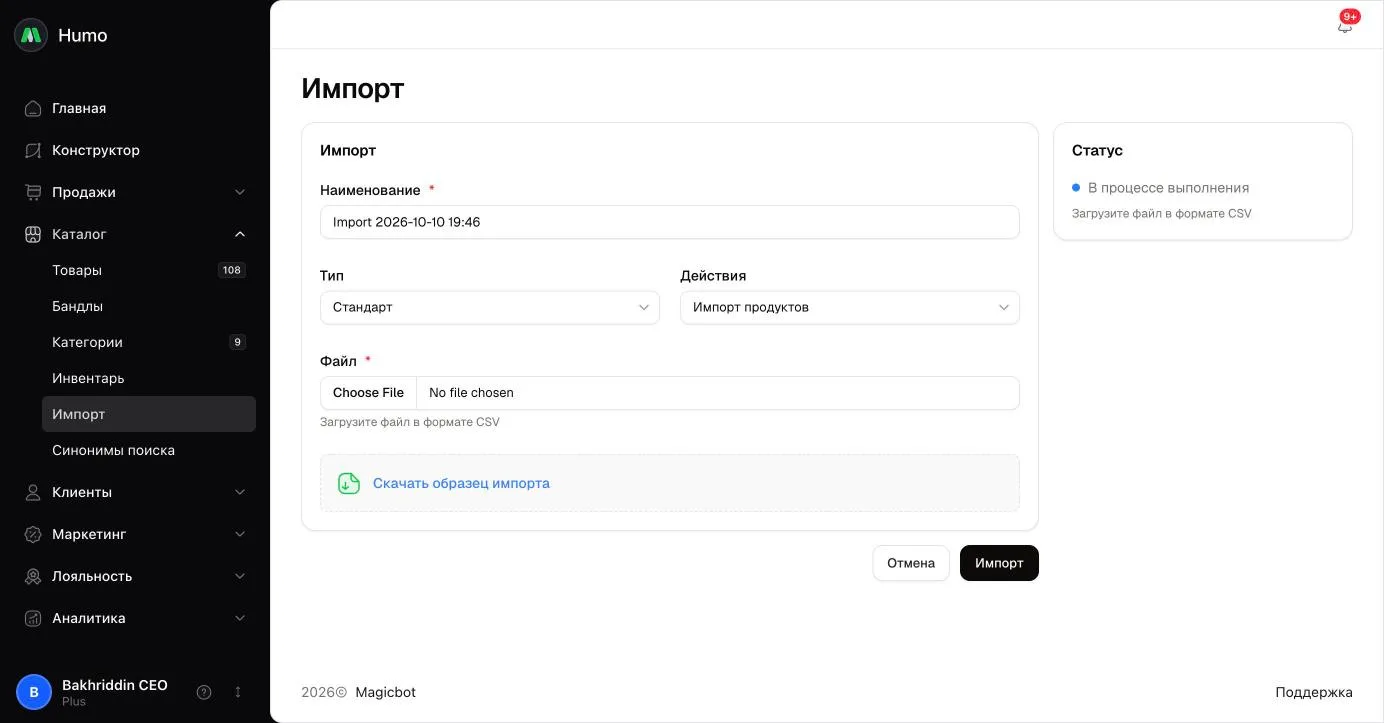
Task: Click the 'В процессе выполнения' status text
Action: pos(1168,188)
